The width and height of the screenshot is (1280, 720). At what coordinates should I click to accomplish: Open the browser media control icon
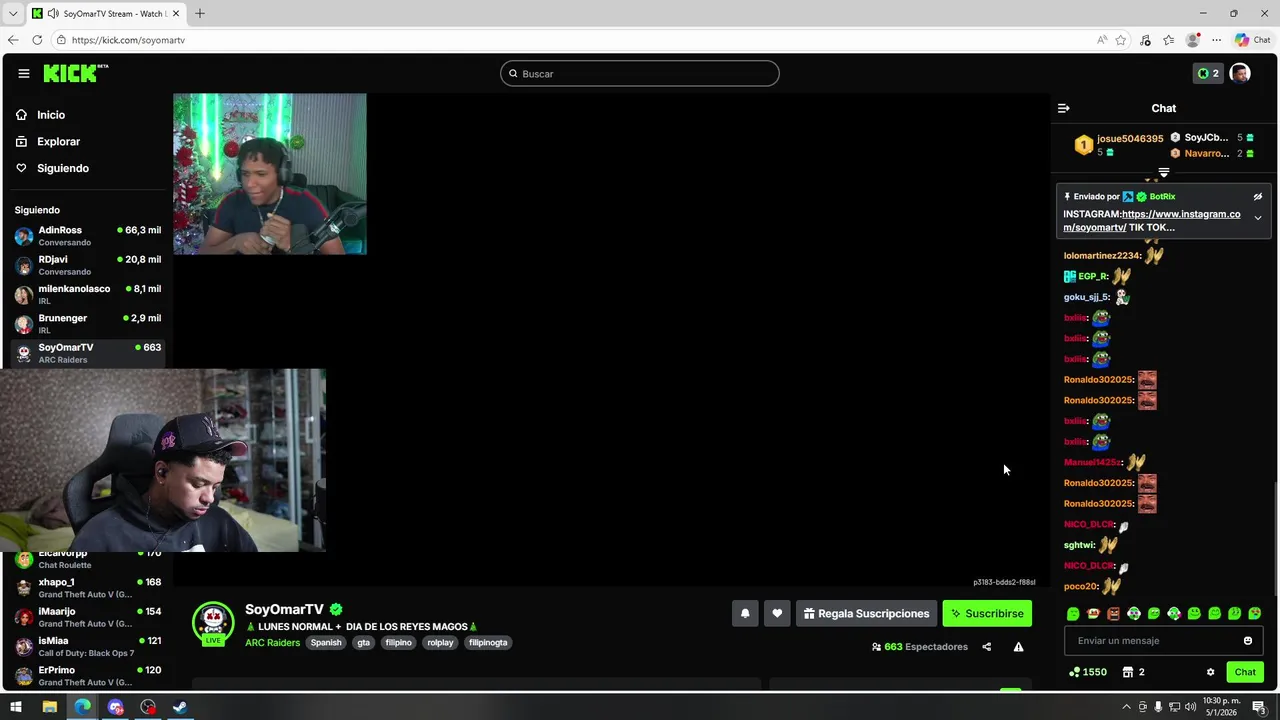tap(1145, 40)
